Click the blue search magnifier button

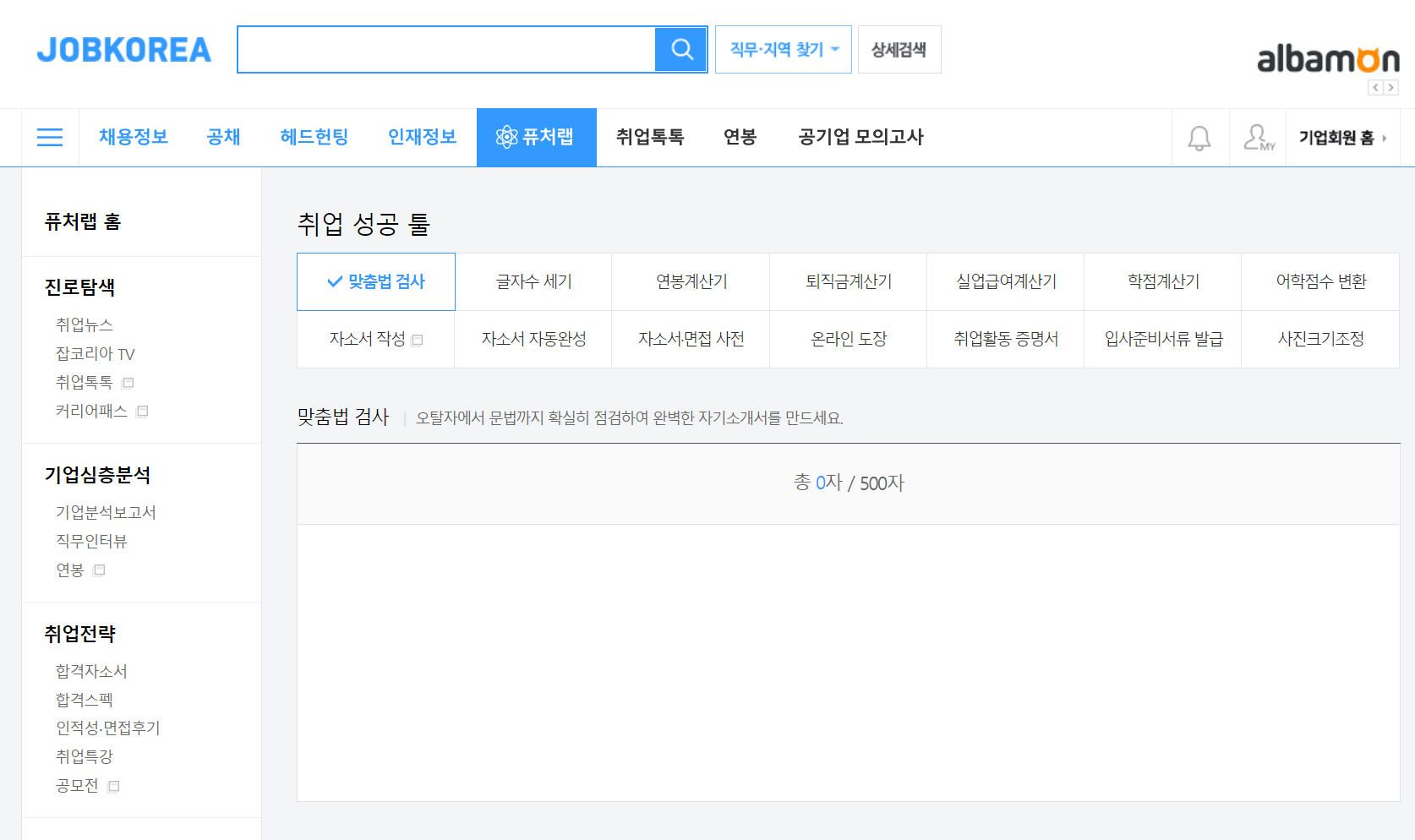click(x=680, y=50)
